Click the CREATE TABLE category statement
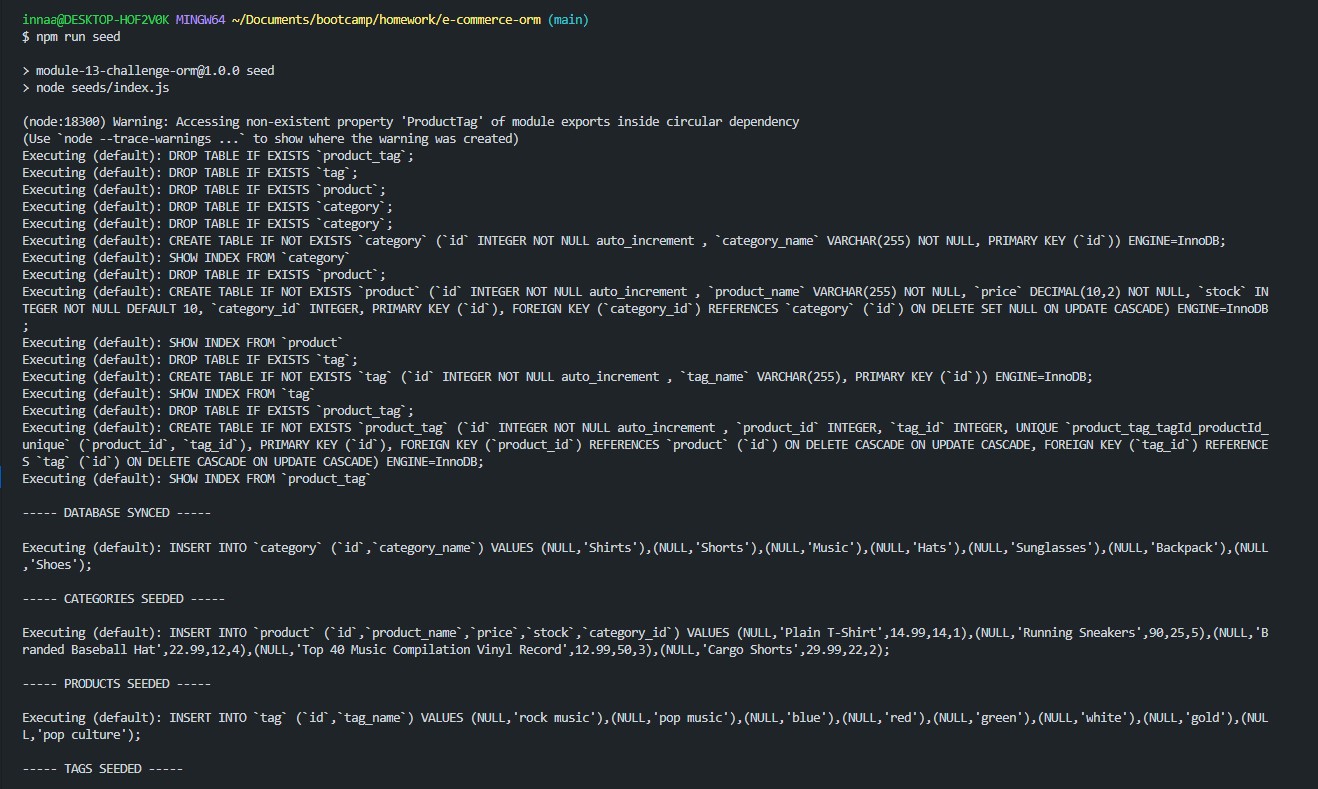Image resolution: width=1318 pixels, height=789 pixels. [x=624, y=241]
